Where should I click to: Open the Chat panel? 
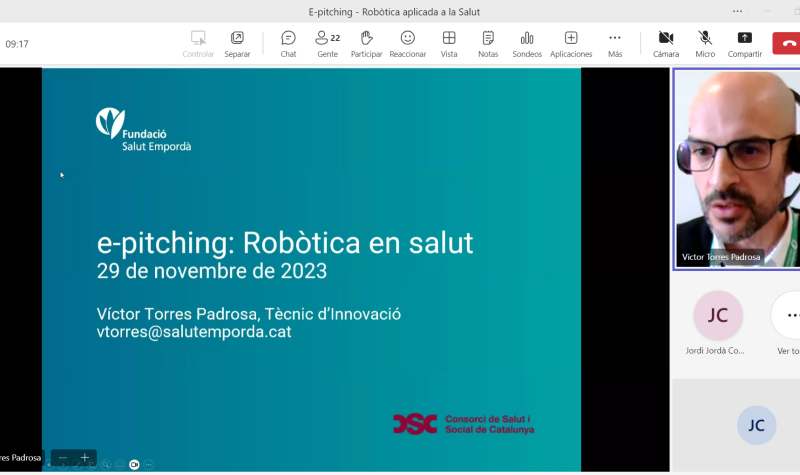(288, 43)
